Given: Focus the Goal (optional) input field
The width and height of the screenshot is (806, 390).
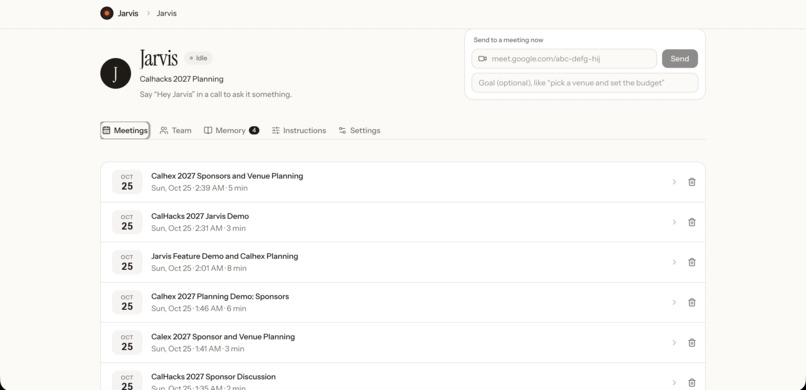Looking at the screenshot, I should [584, 83].
